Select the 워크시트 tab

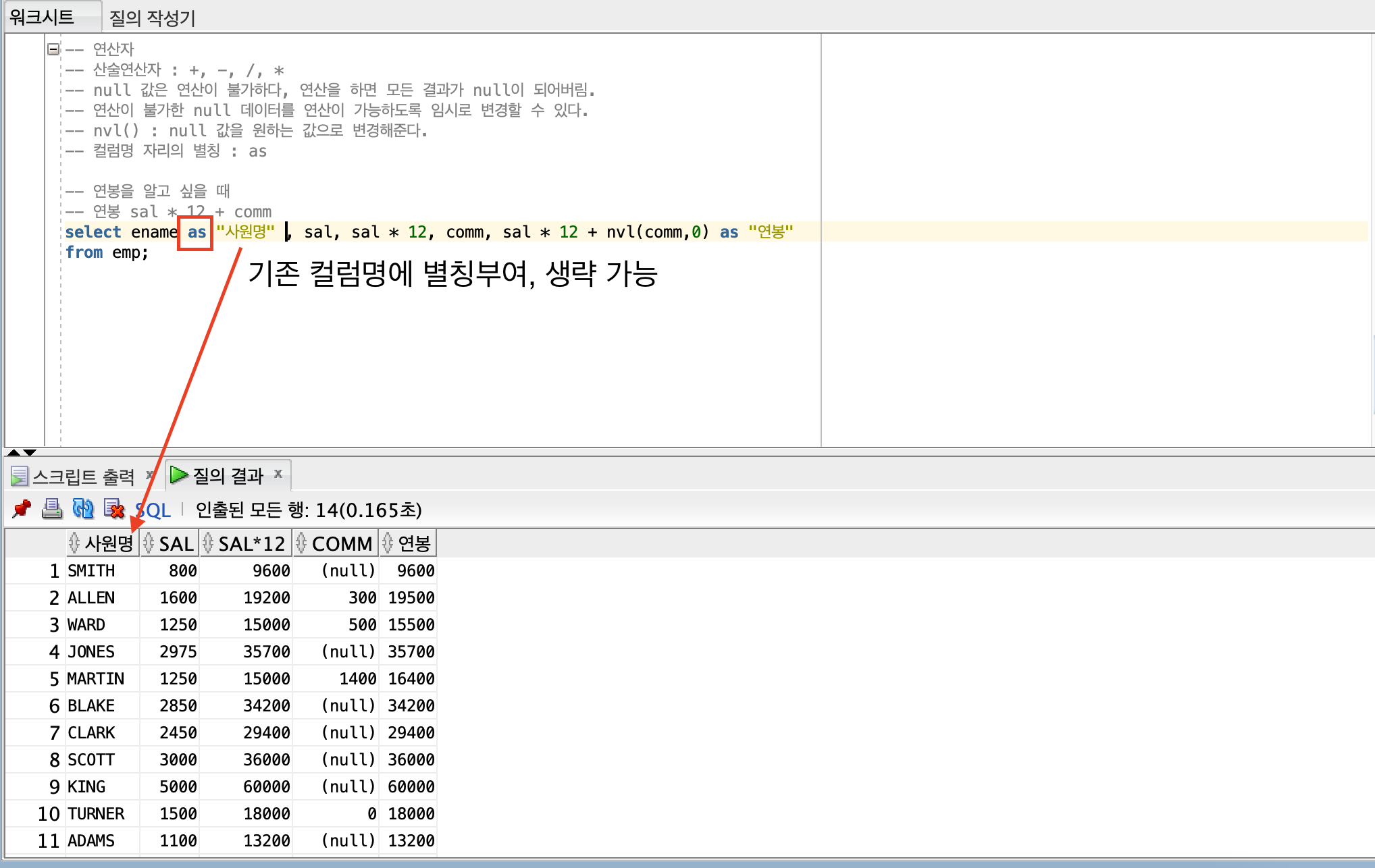point(42,17)
